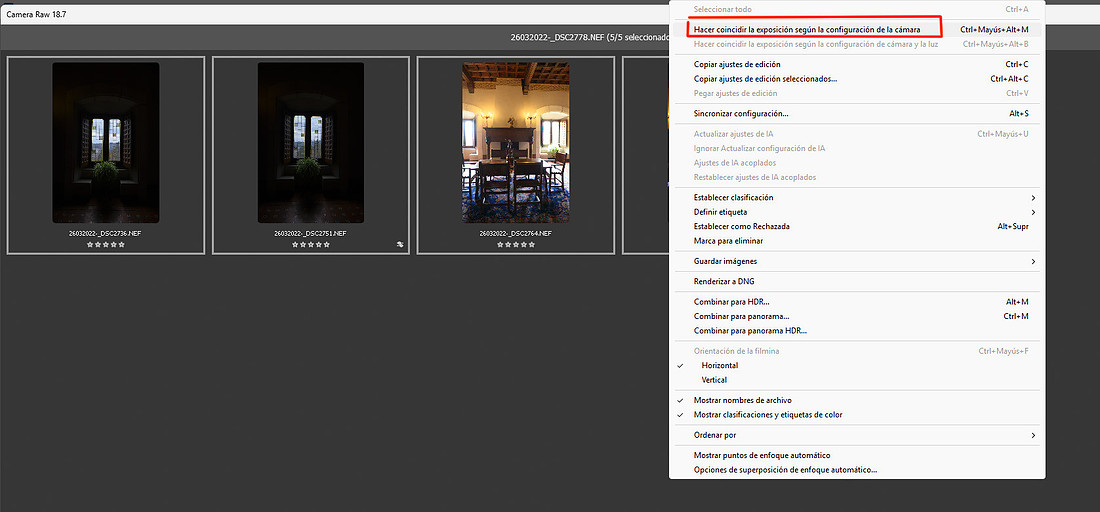The width and height of the screenshot is (1100, 512).
Task: Click Hacer coincidir exposición según cámara y la luz
Action: 857,43
